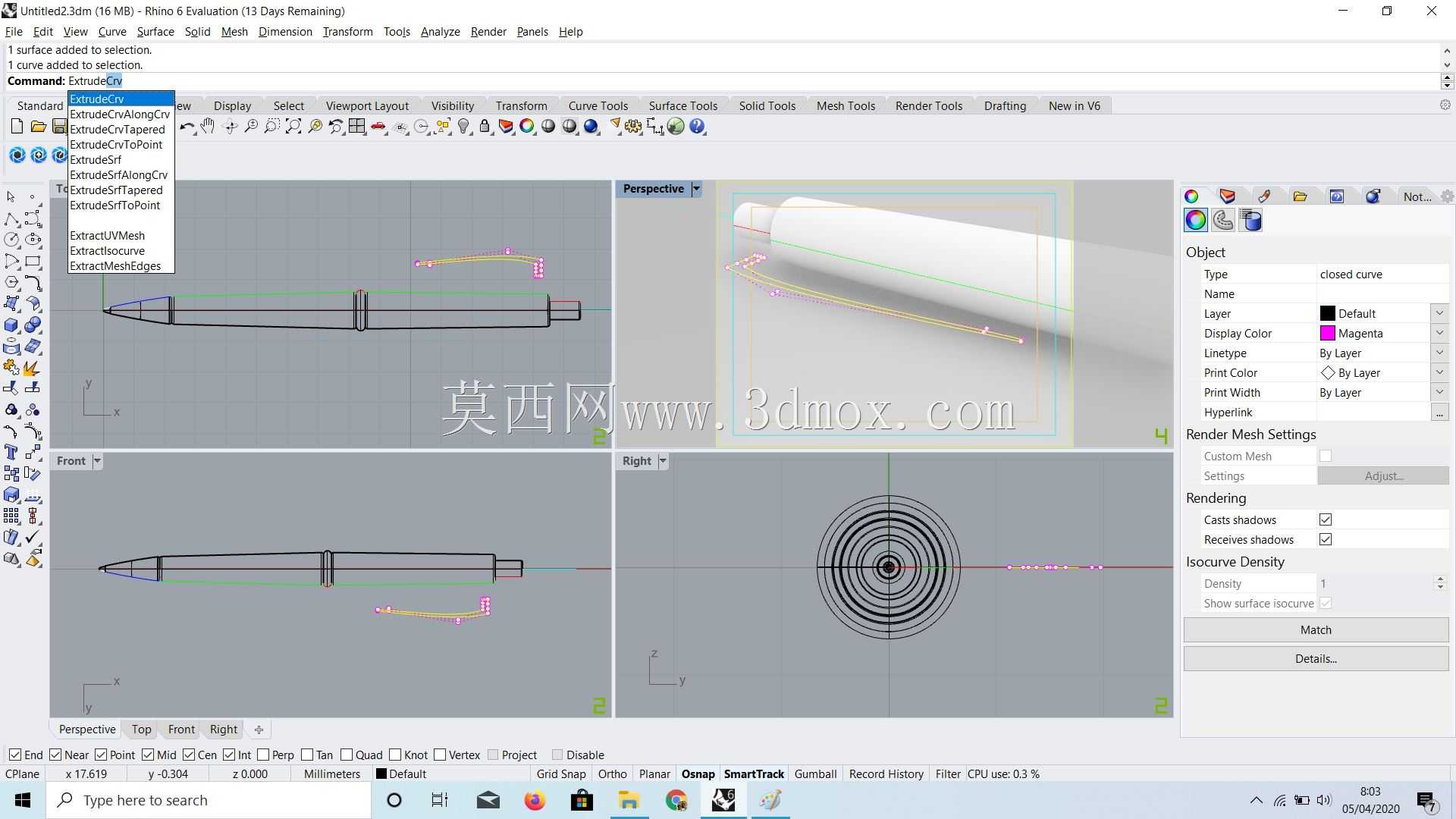Image resolution: width=1456 pixels, height=819 pixels.
Task: Choose the Box solid tool
Action: pos(11,325)
